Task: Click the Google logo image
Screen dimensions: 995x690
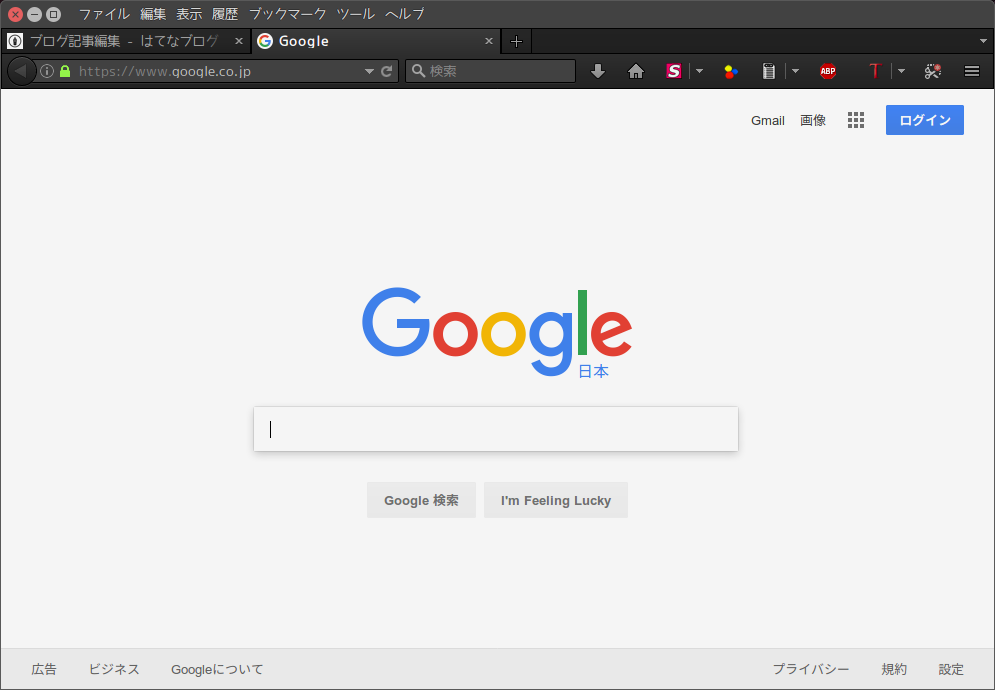Action: (497, 332)
